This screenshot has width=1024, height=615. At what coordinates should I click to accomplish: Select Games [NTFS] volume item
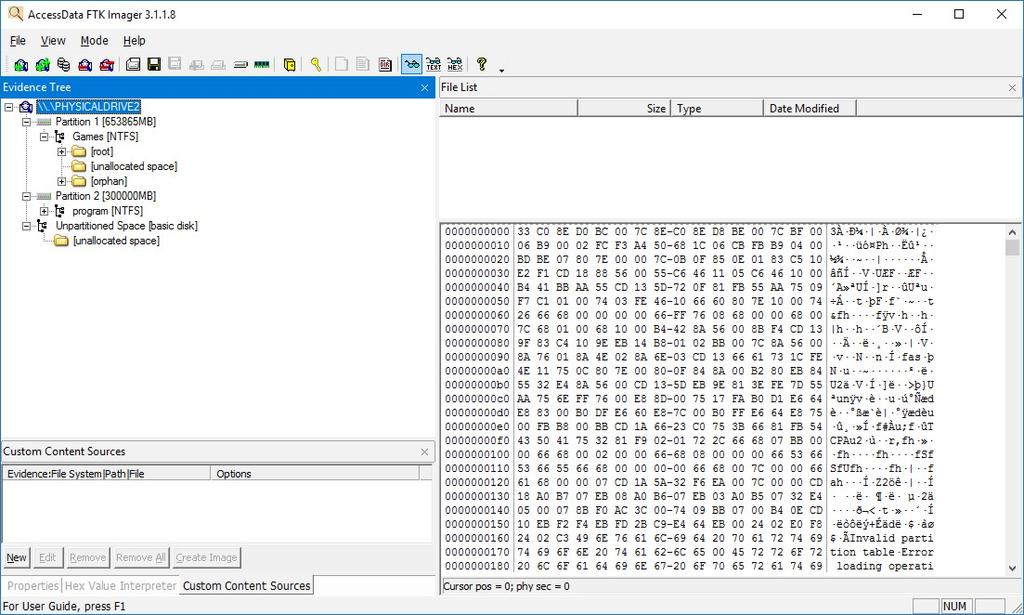(105, 136)
